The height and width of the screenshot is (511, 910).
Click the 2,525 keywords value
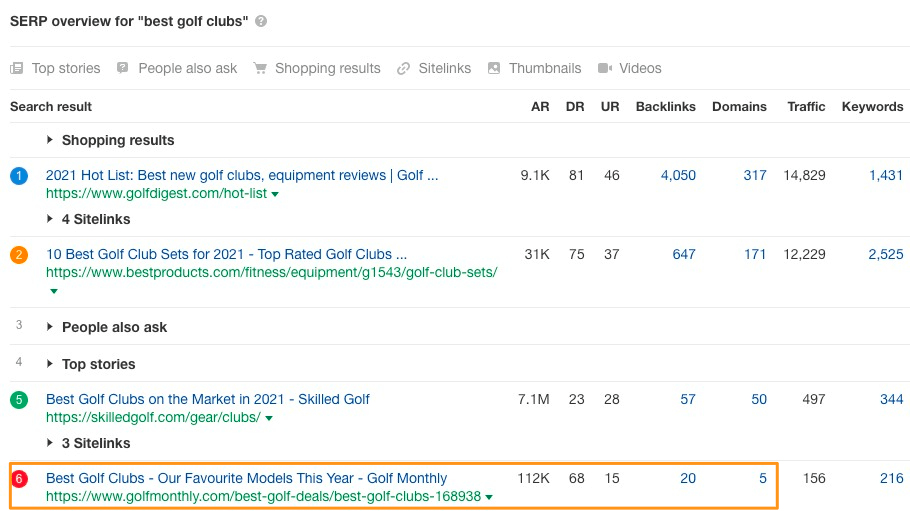pos(886,254)
